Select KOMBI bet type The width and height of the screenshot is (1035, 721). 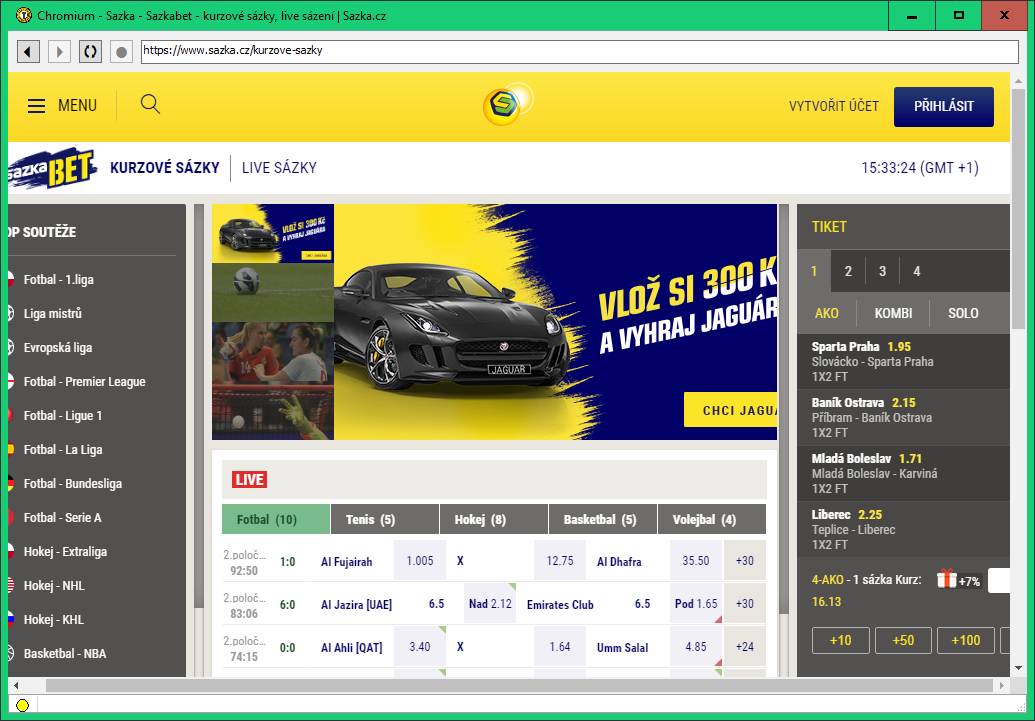(x=893, y=313)
